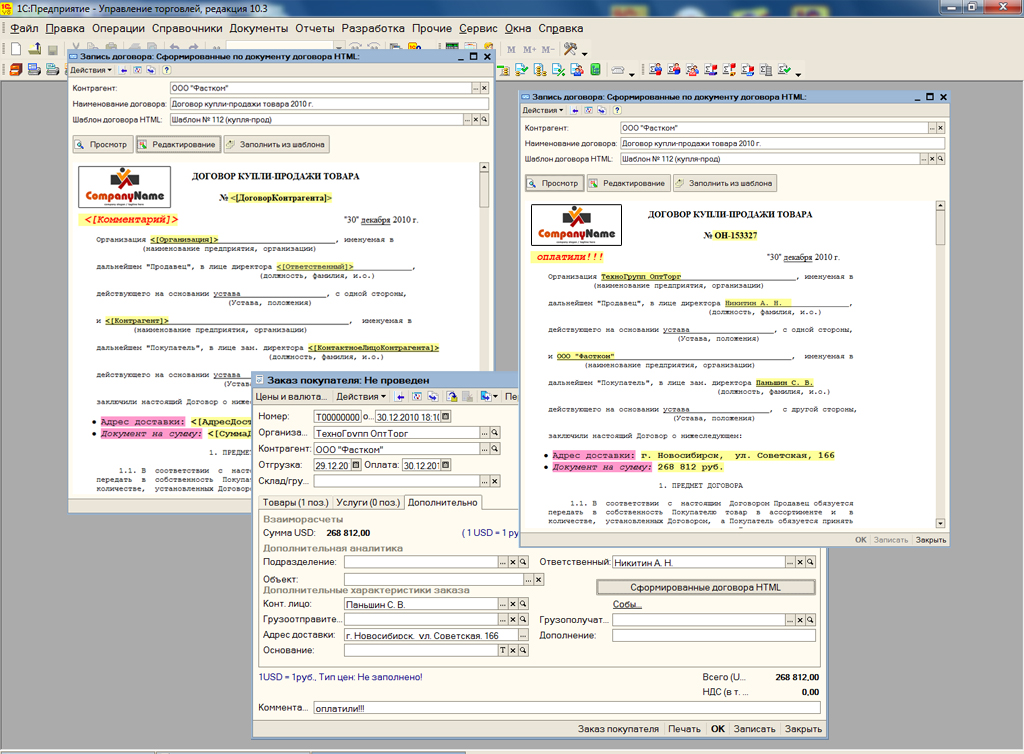Image resolution: width=1024 pixels, height=754 pixels.
Task: Click the new document icon in main toolbar
Action: 16,49
